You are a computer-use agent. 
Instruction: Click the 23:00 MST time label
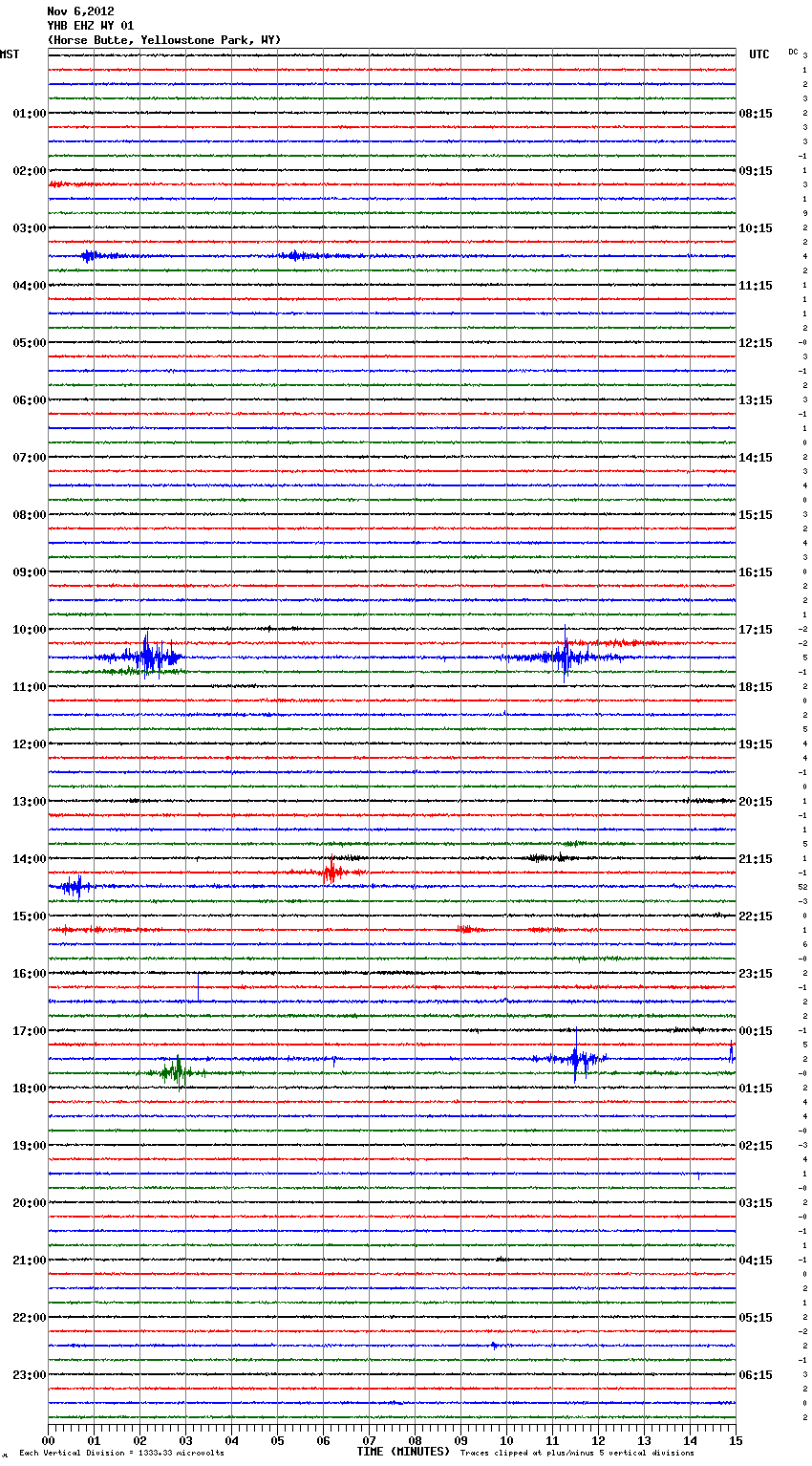(x=30, y=1375)
